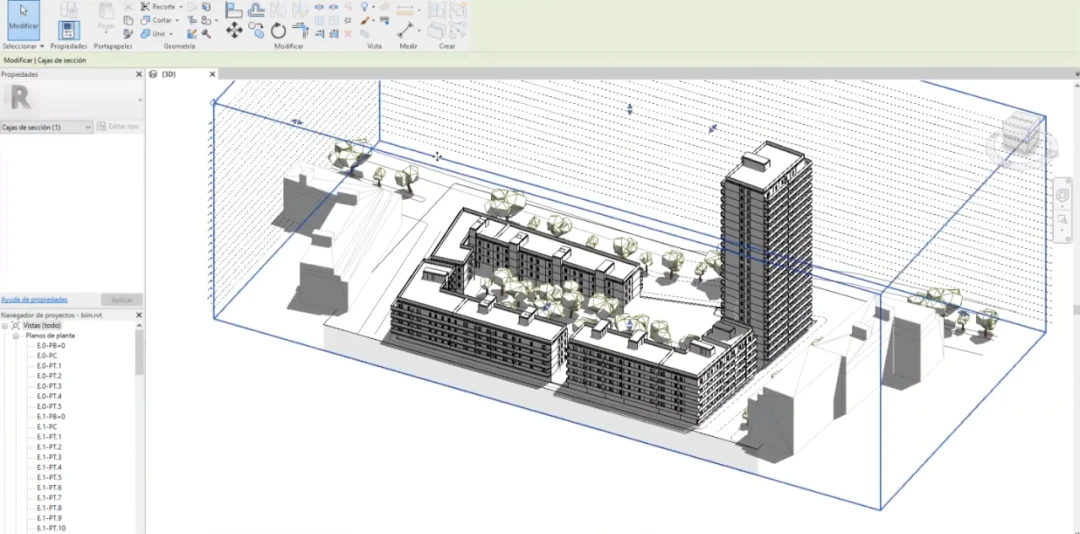Click the Unir join geometry icon
Screen dimensions: 1080x534
click(145, 33)
